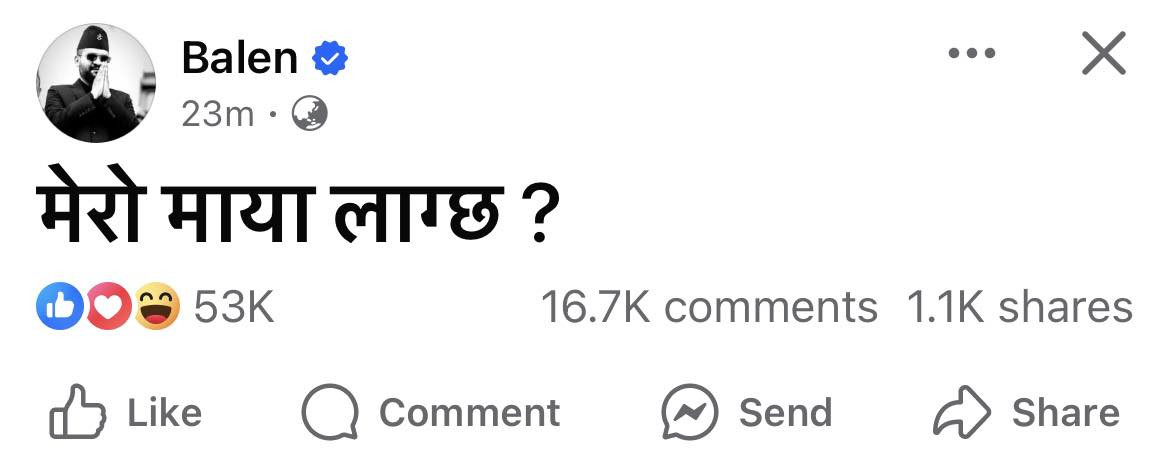
Task: Open the 16.7K comments list
Action: tap(708, 307)
